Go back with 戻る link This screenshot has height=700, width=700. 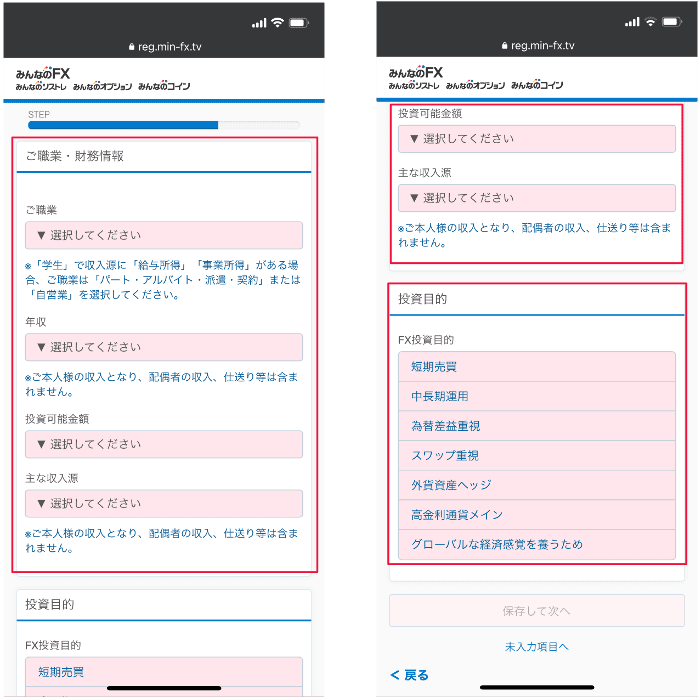[x=409, y=675]
